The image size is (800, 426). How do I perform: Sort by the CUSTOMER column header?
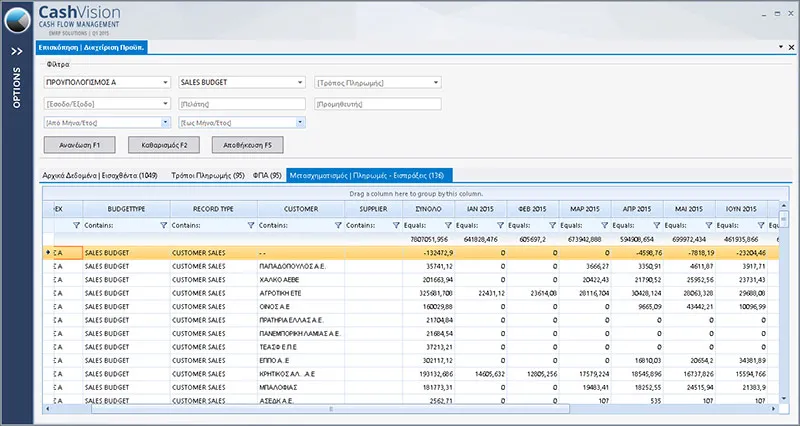click(301, 209)
